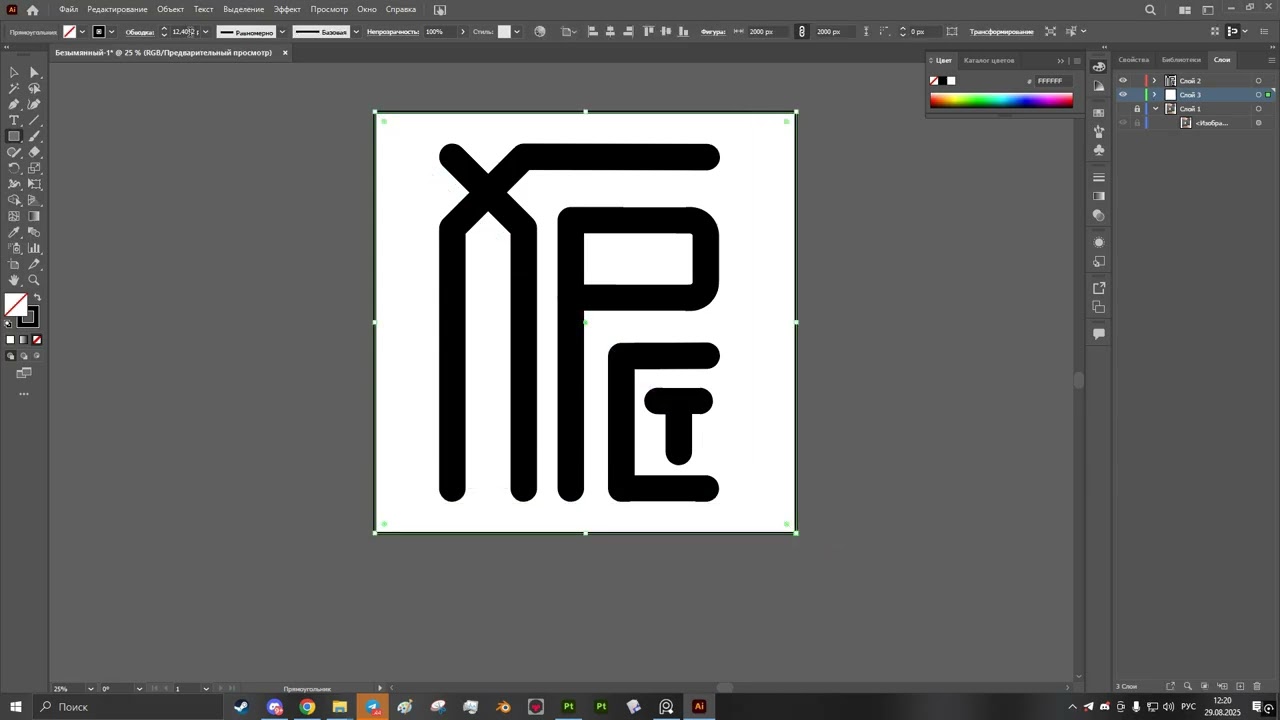Select the Warp/Width tool
Viewport: 1280px width, 720px height.
pos(14,184)
